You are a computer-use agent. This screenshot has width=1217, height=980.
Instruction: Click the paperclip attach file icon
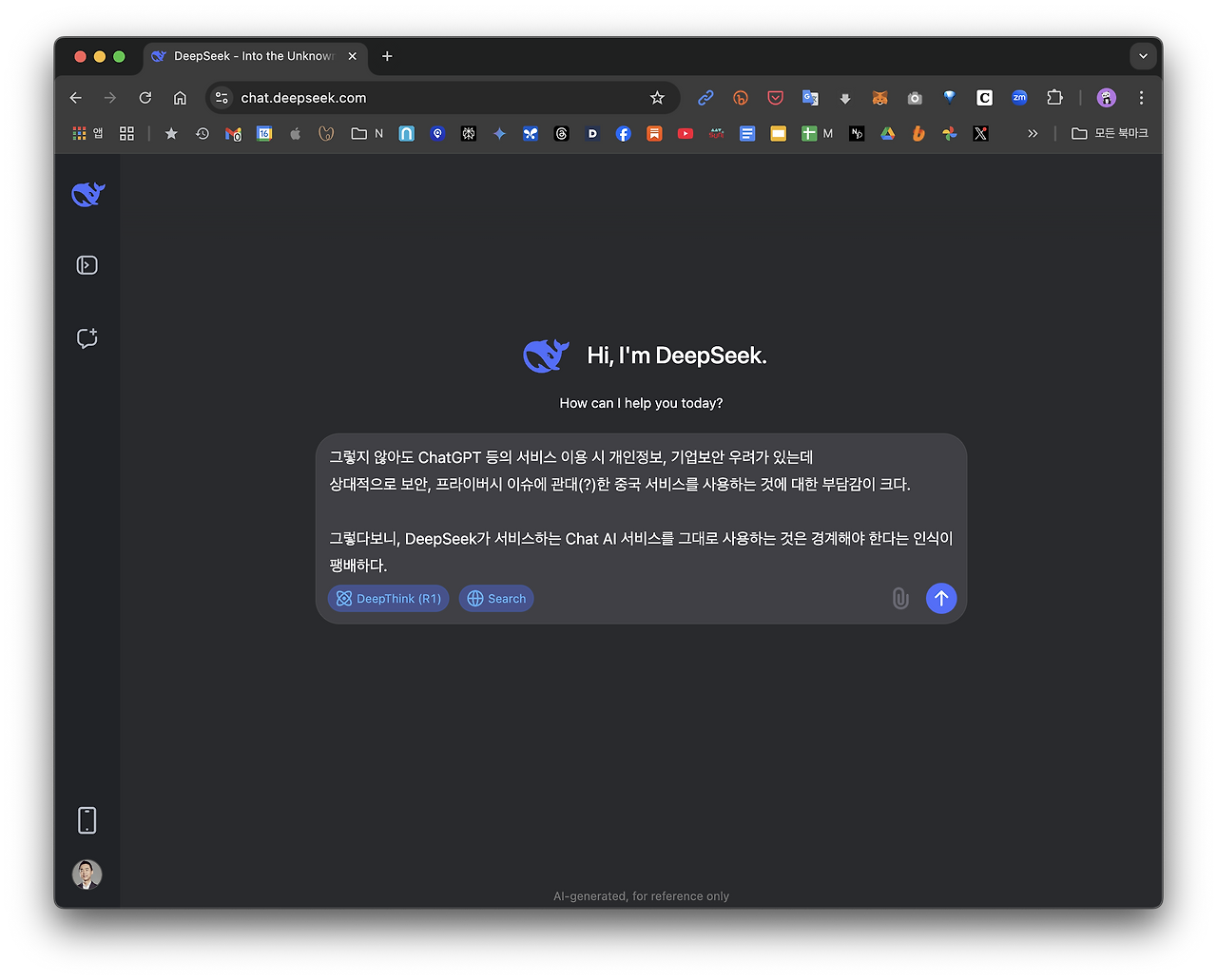(x=900, y=598)
